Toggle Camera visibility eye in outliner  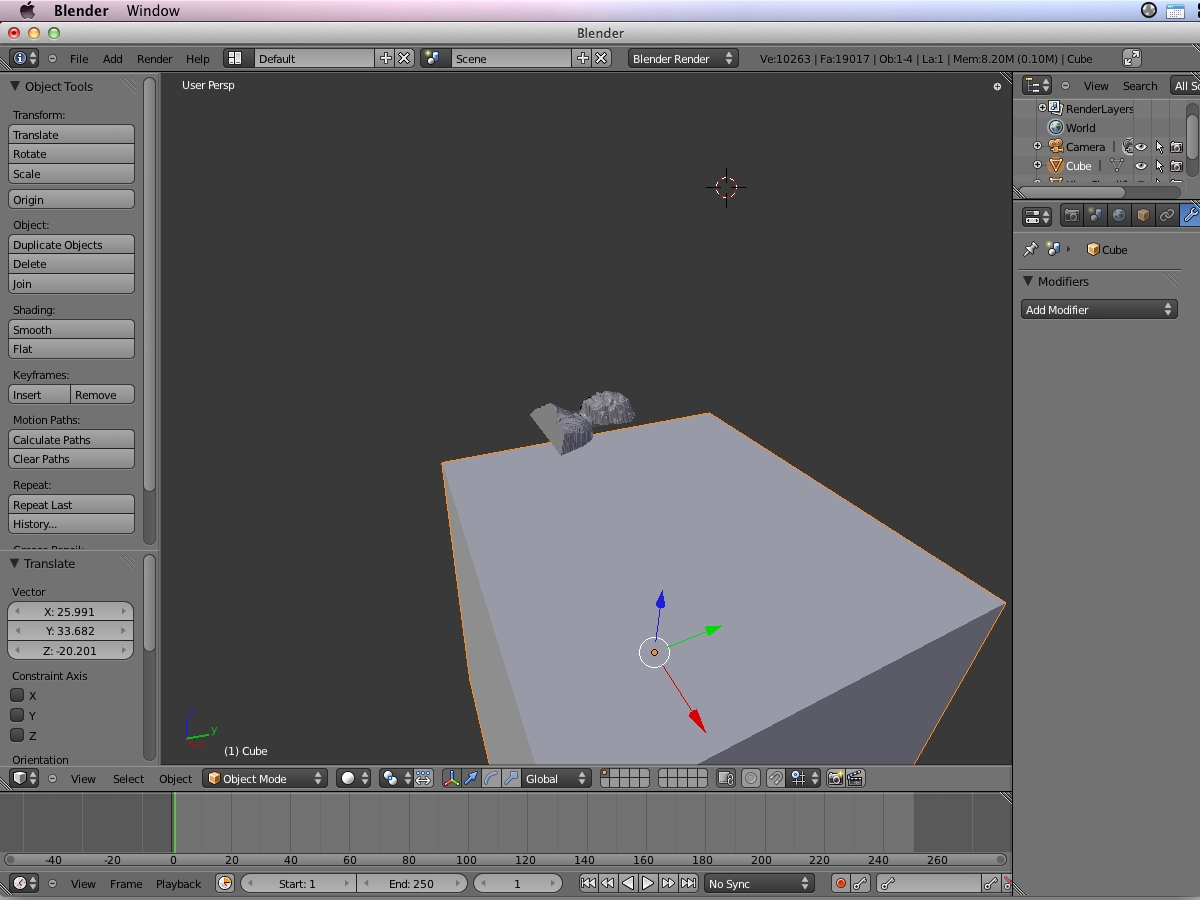[1140, 147]
